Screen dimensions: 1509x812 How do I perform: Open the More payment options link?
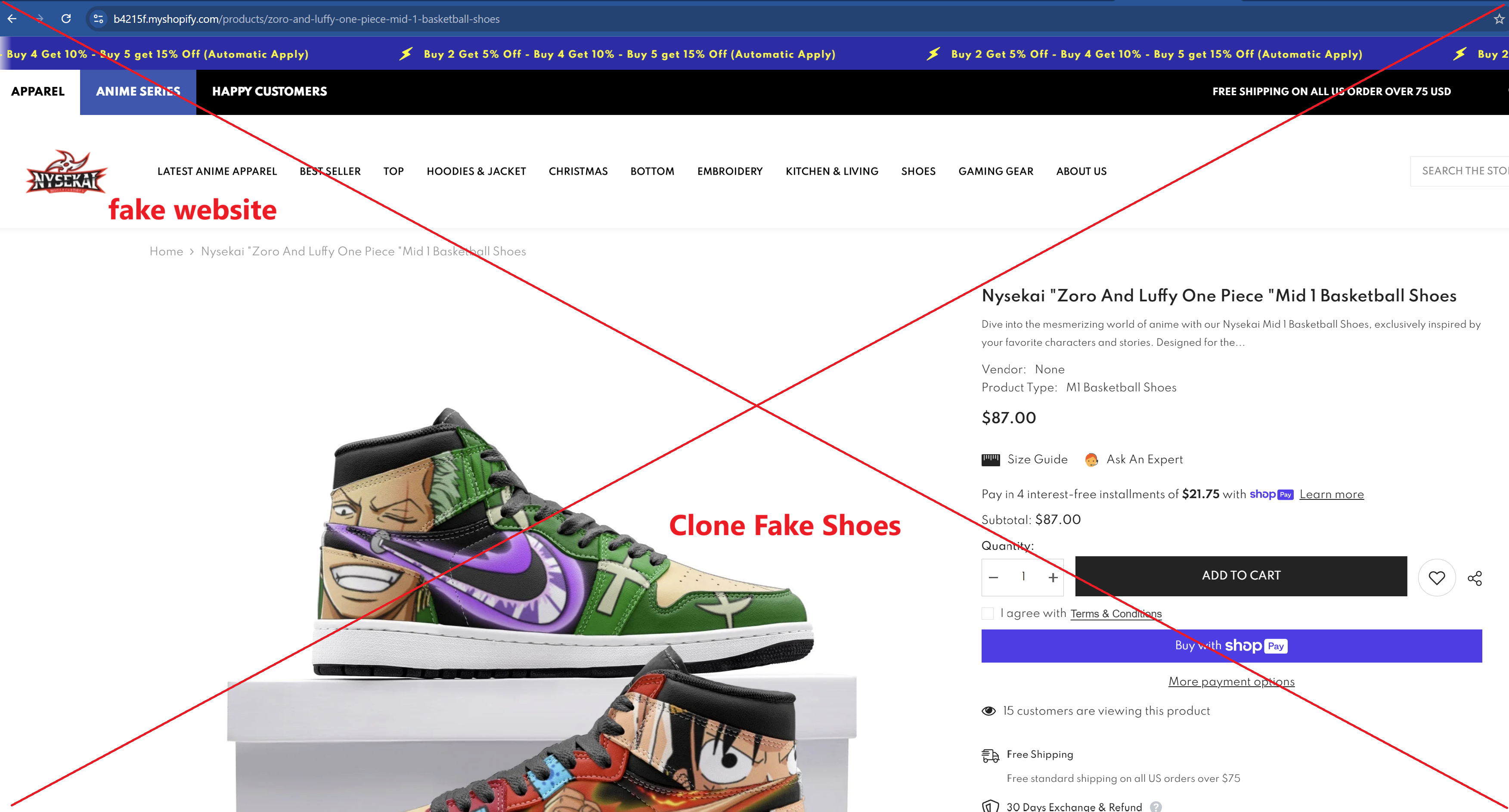pos(1231,682)
